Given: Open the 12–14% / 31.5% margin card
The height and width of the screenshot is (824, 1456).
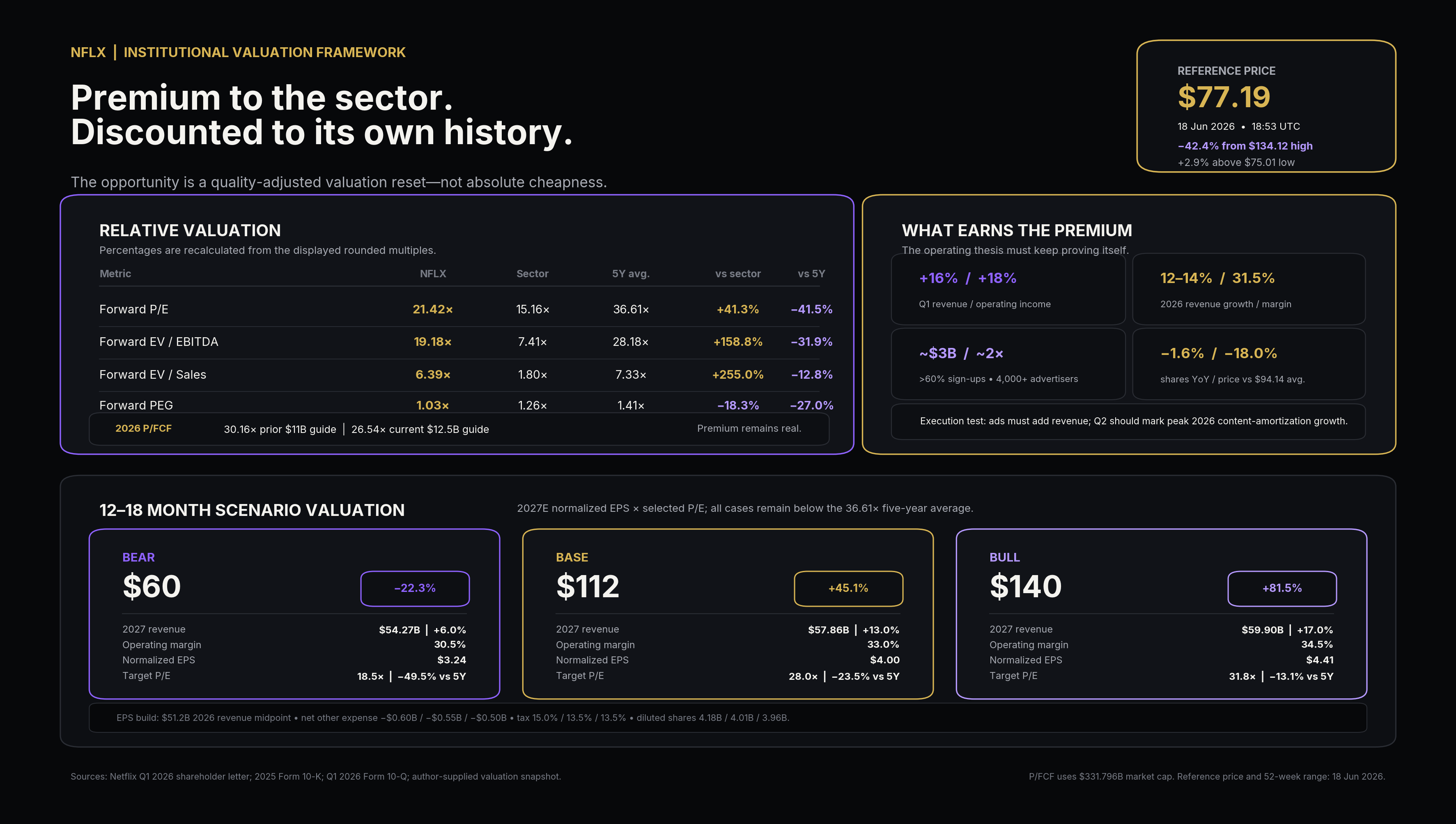Looking at the screenshot, I should click(x=1249, y=289).
